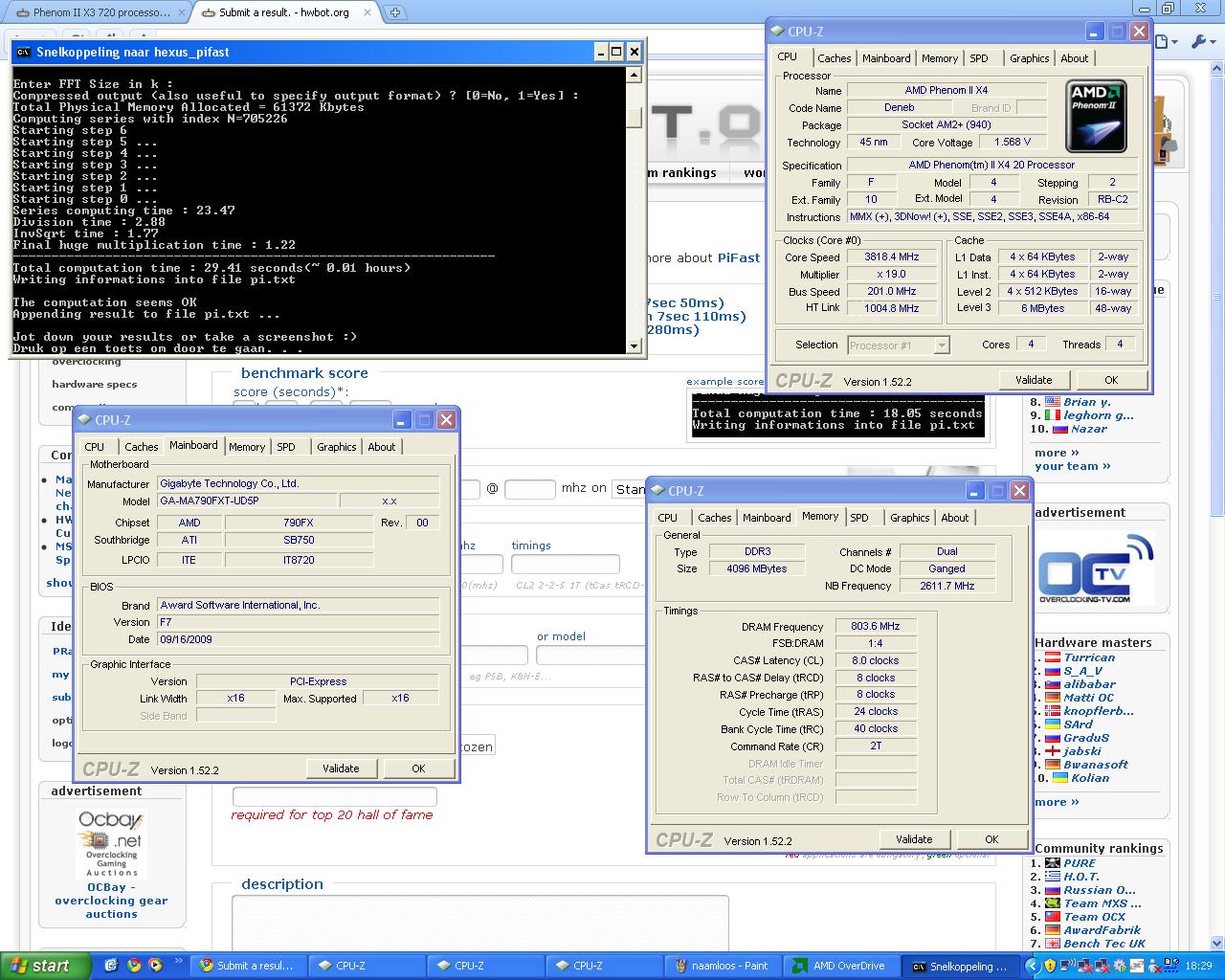
Task: Open the Caches tab in the CPU-Z processor window
Action: point(834,58)
